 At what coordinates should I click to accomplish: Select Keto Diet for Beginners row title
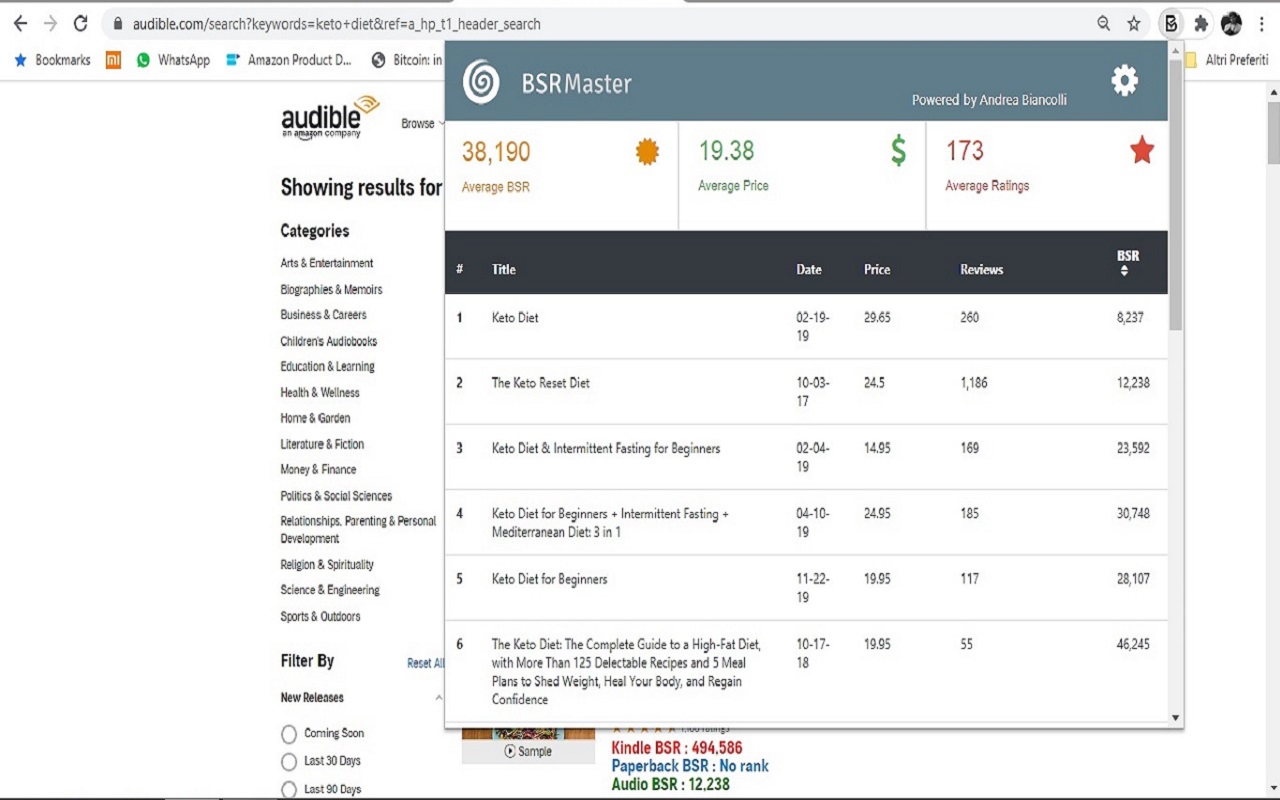click(549, 579)
